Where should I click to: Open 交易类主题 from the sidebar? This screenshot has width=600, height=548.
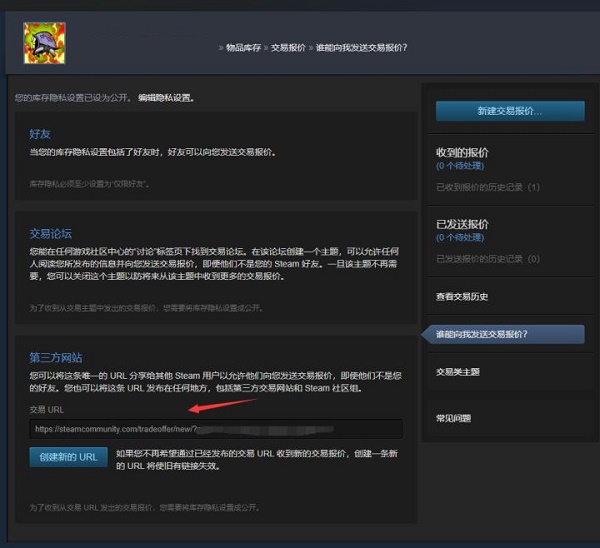[458, 372]
